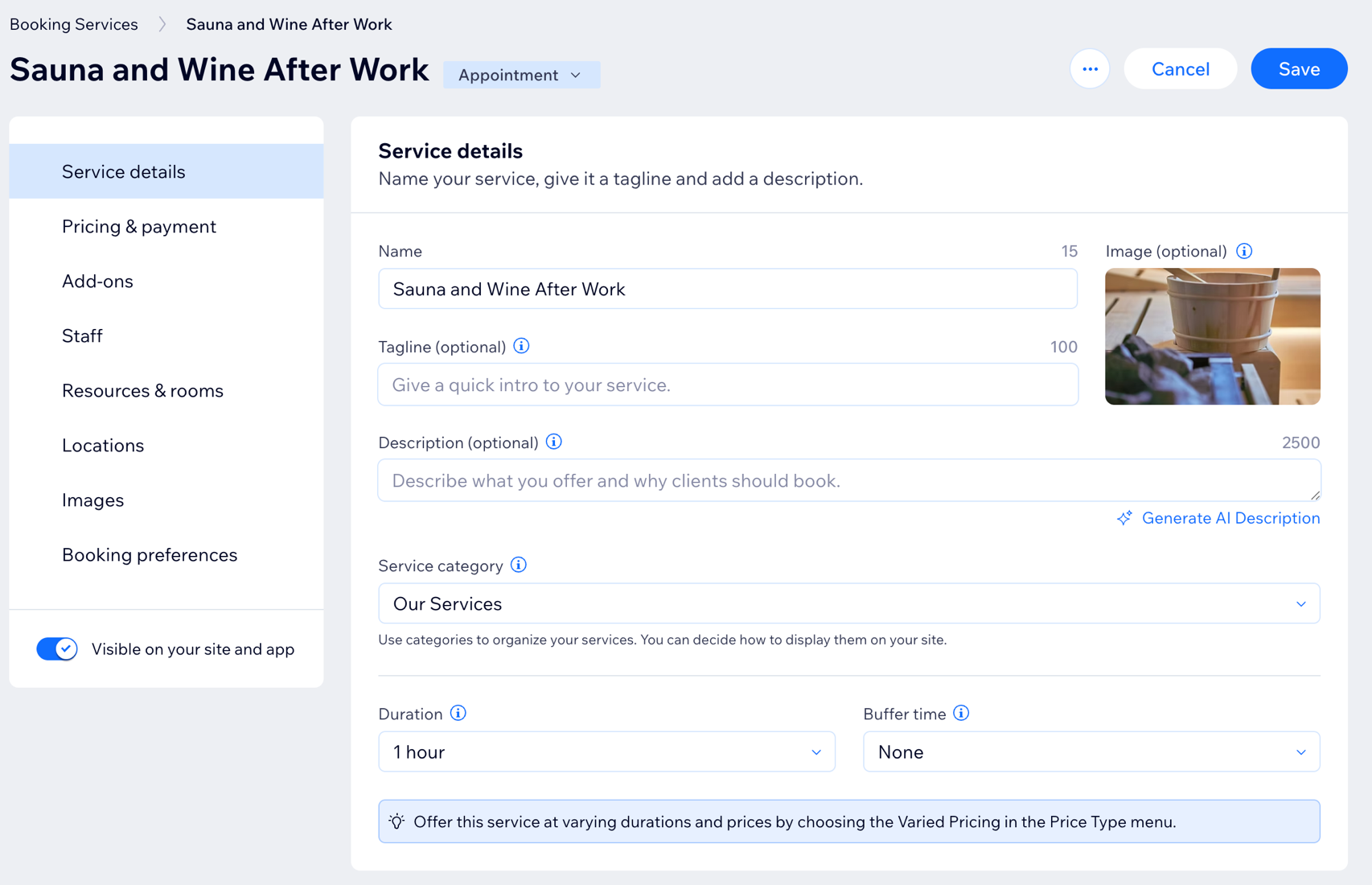Open the Duration dropdown

click(606, 751)
